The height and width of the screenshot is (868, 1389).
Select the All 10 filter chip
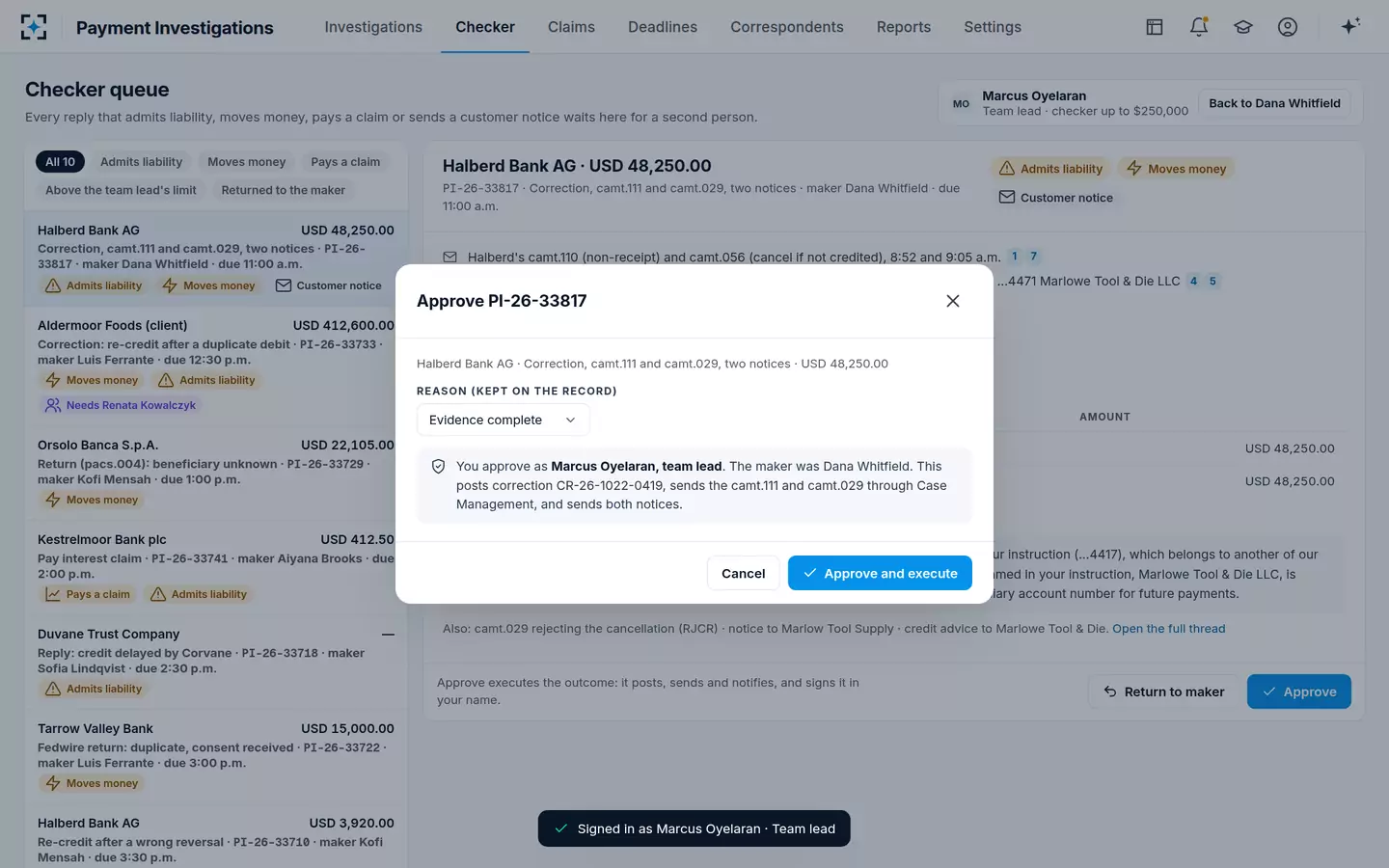click(60, 162)
